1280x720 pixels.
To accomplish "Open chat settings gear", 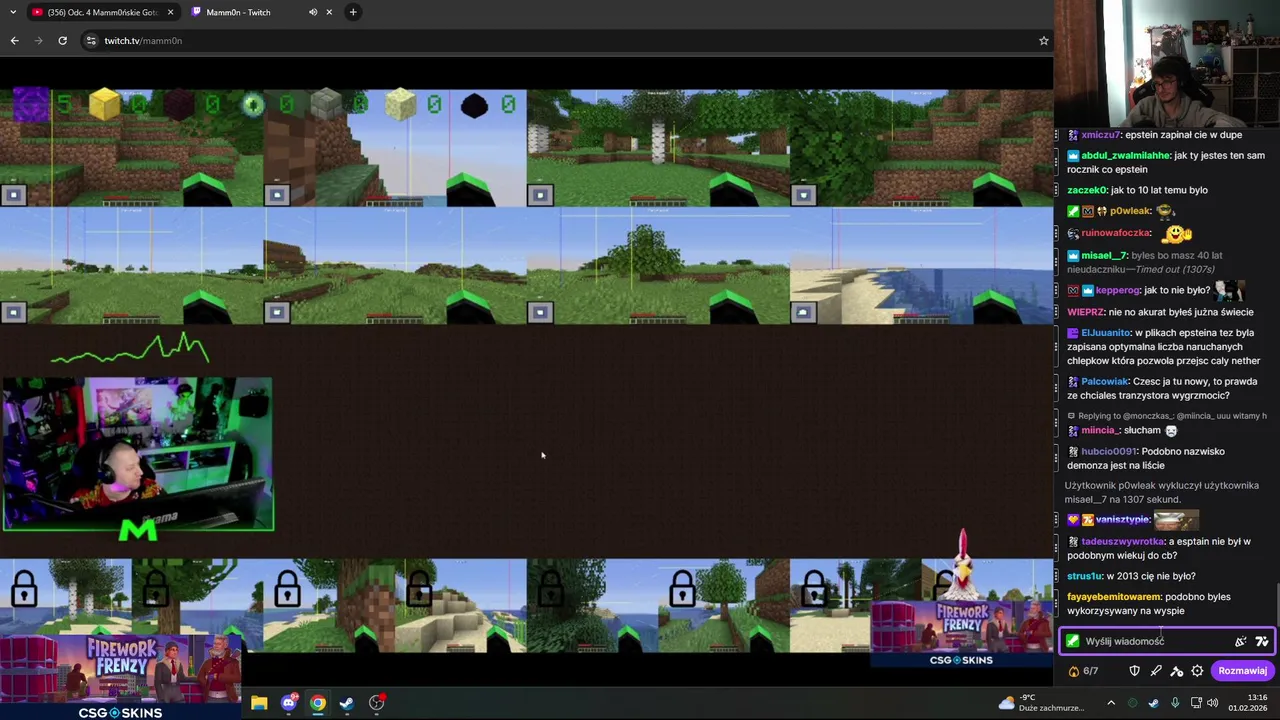I will [x=1197, y=671].
